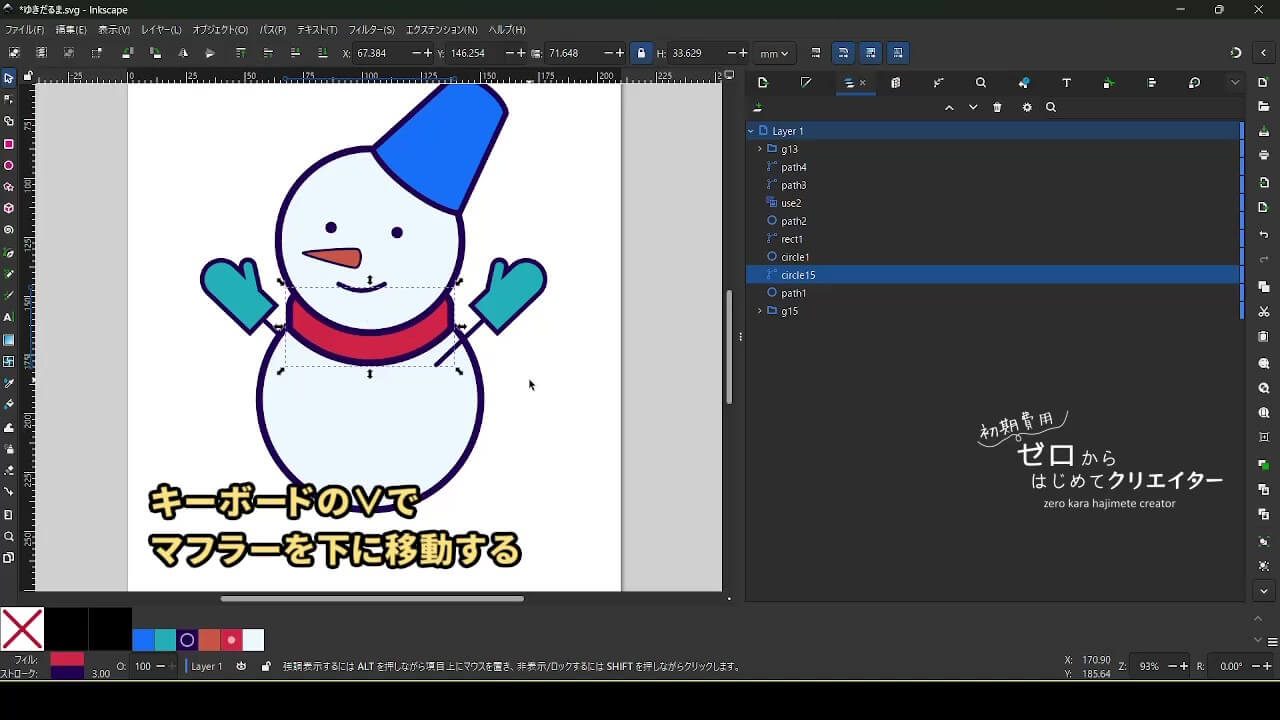Image resolution: width=1280 pixels, height=720 pixels.
Task: Click the Undo icon in the right command bar
Action: [x=1264, y=235]
